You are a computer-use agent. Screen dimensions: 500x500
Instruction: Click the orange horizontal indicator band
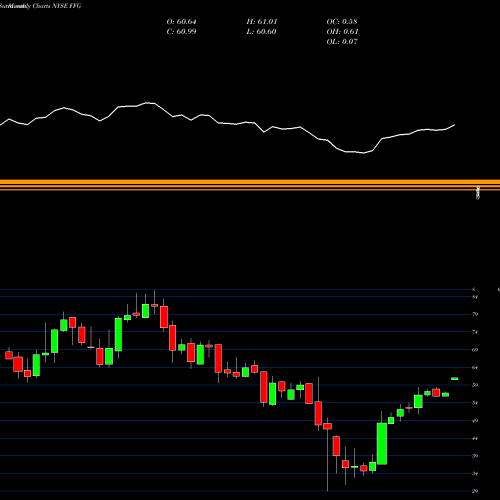tap(250, 185)
